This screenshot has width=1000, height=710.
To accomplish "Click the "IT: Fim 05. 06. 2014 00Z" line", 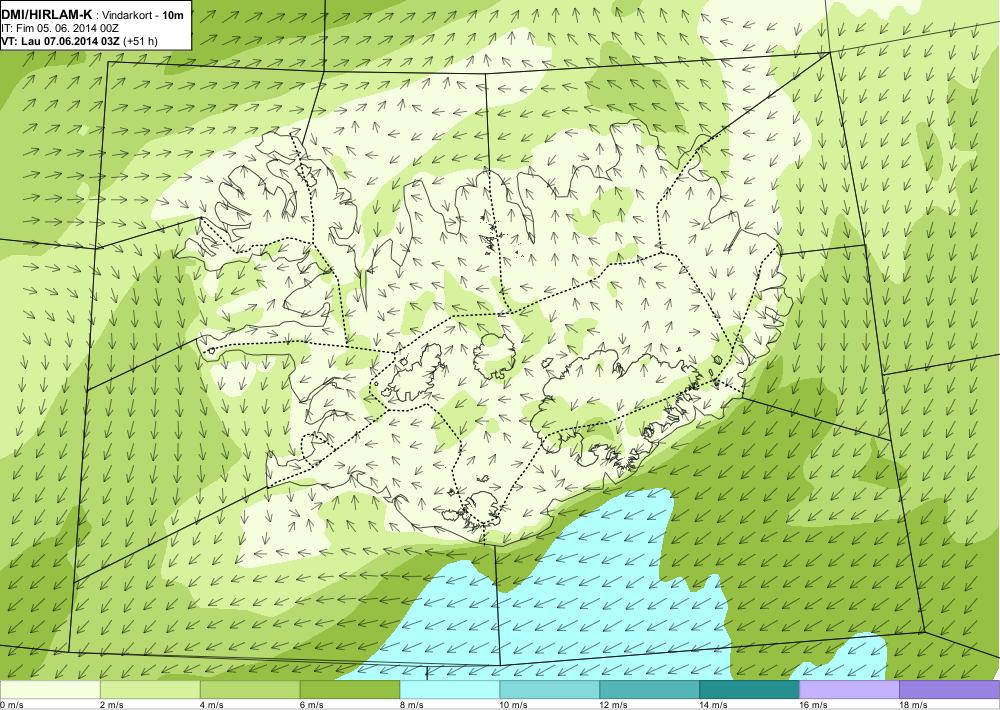I will point(61,28).
